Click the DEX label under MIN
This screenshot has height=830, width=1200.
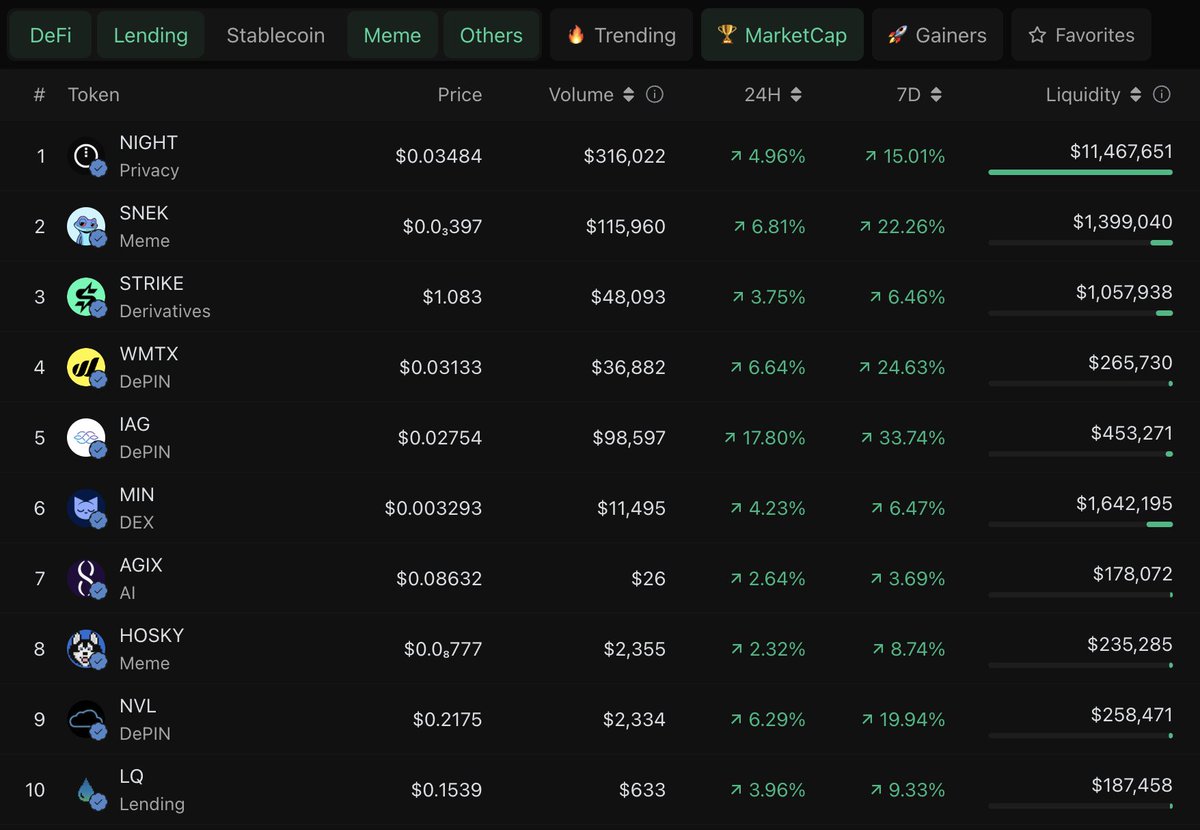137,522
